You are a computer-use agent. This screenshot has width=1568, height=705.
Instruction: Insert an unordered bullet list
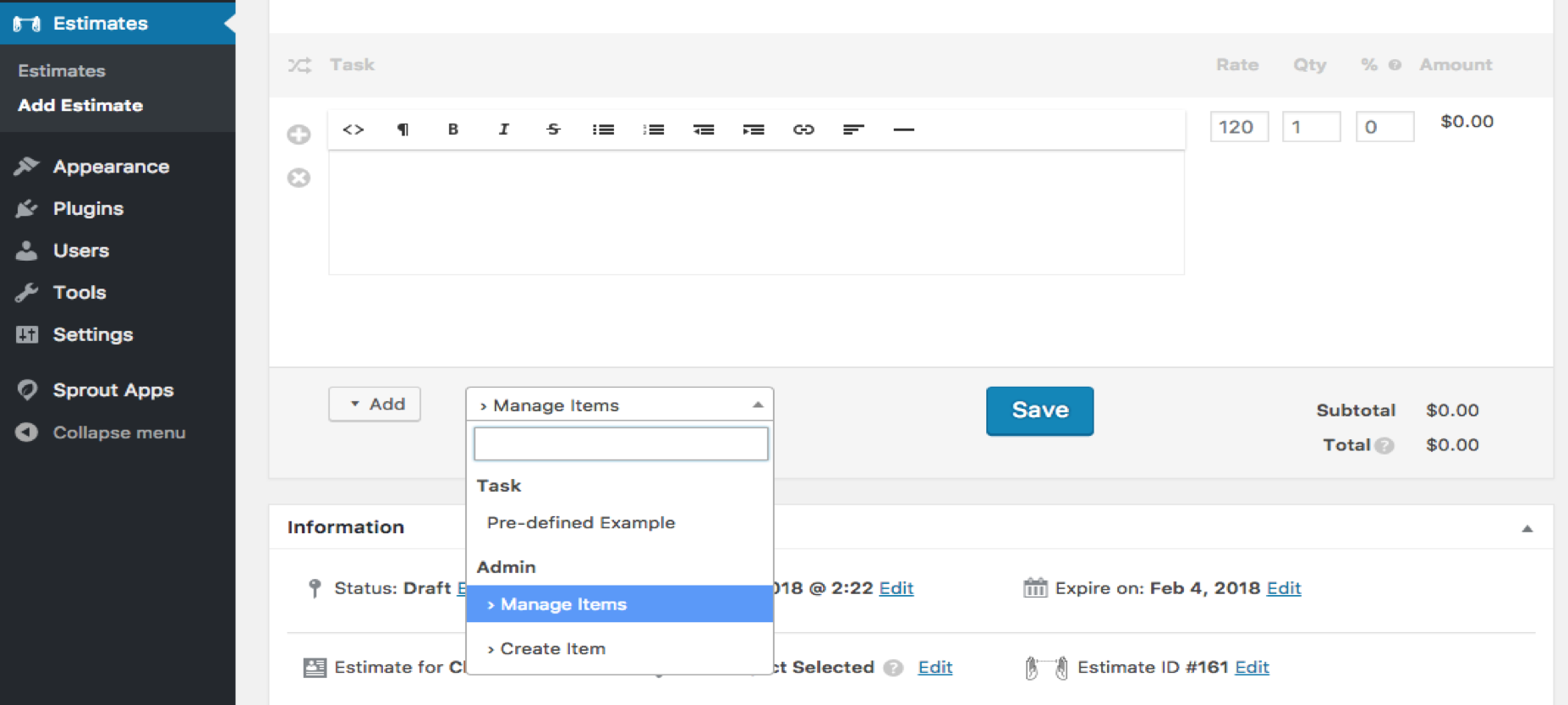603,129
